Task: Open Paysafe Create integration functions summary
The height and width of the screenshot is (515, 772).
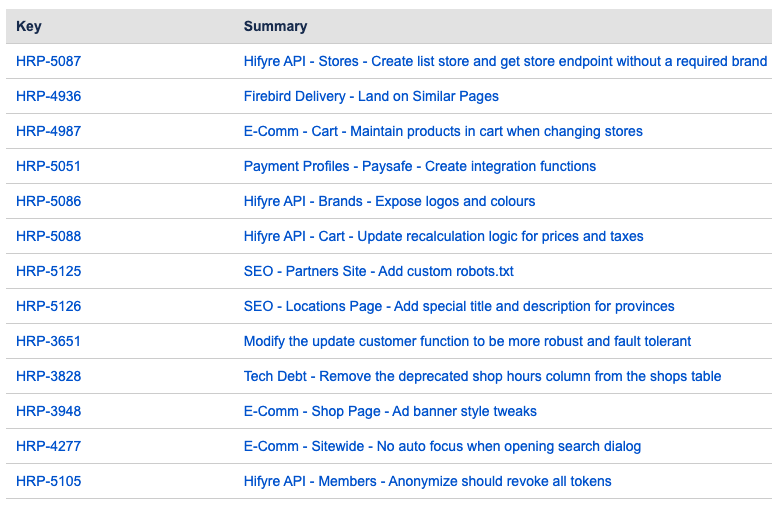Action: 419,166
